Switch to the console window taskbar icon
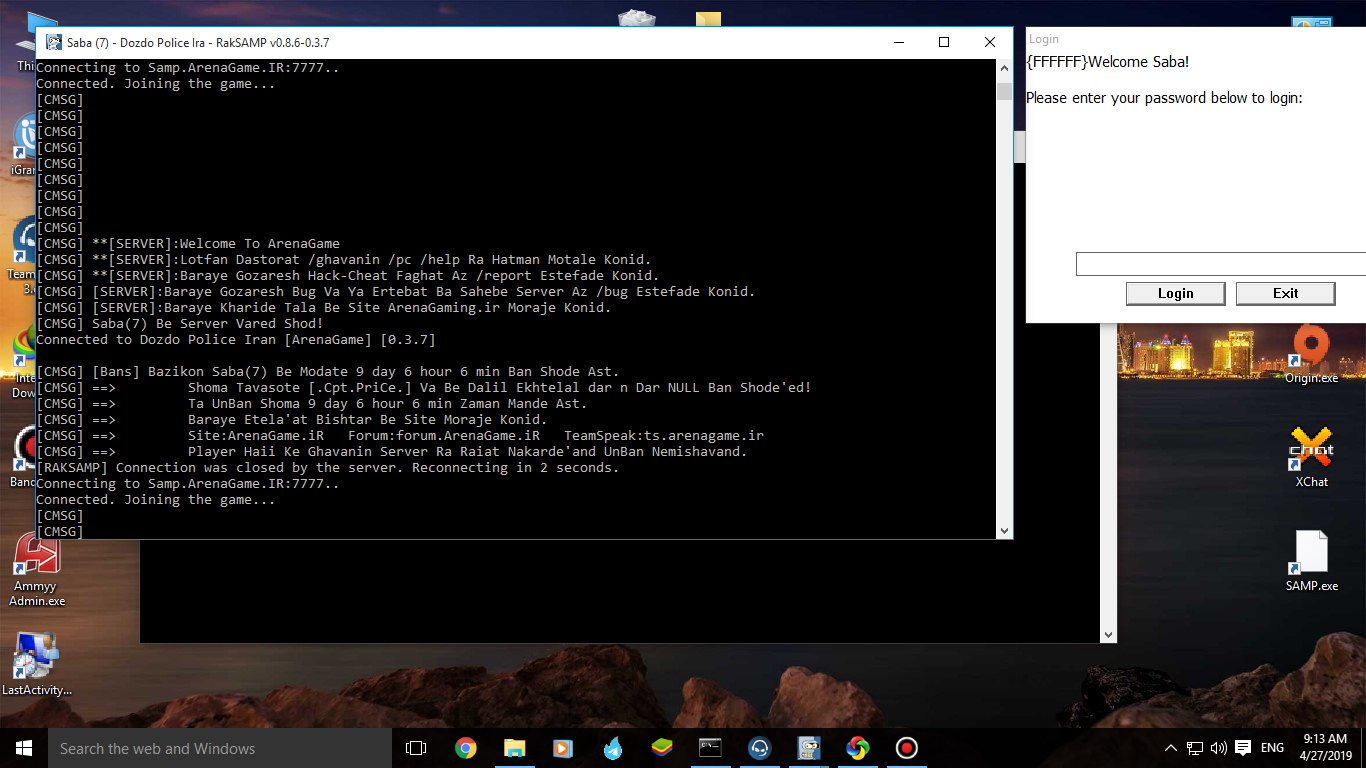The image size is (1366, 768). [710, 748]
